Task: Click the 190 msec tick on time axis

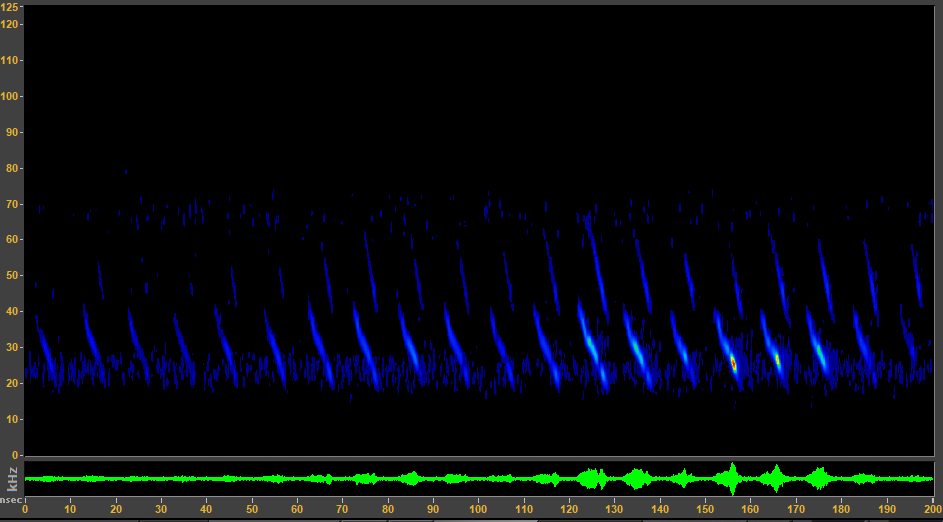Action: [x=887, y=509]
